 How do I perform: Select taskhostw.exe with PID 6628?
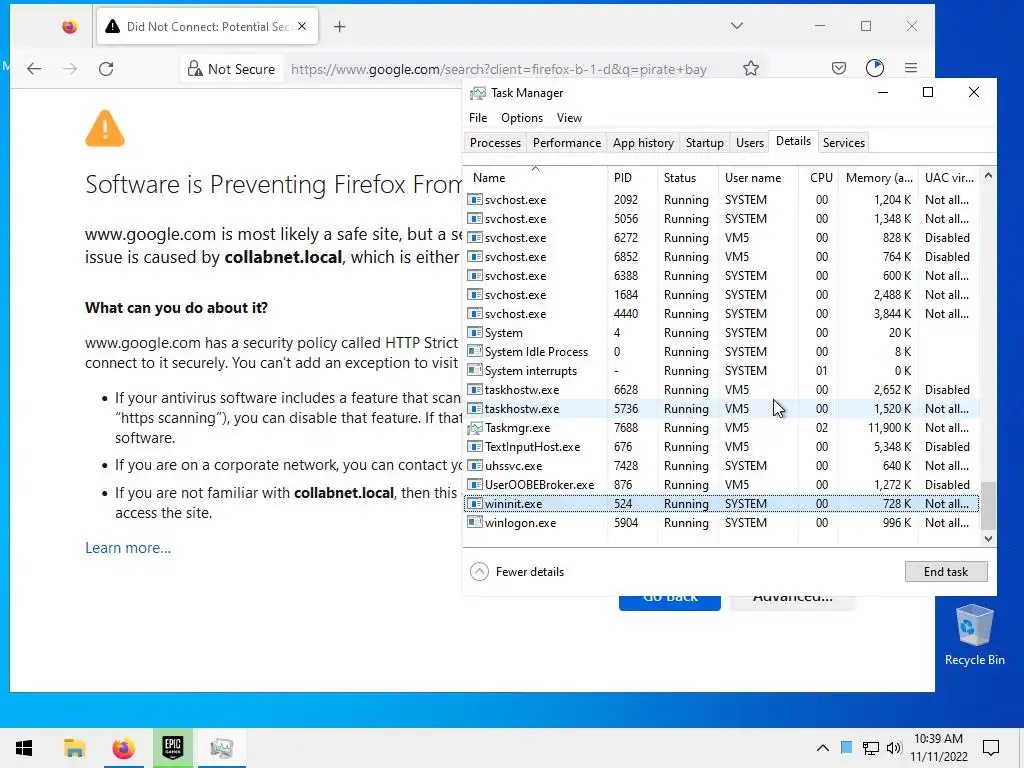[x=722, y=389]
